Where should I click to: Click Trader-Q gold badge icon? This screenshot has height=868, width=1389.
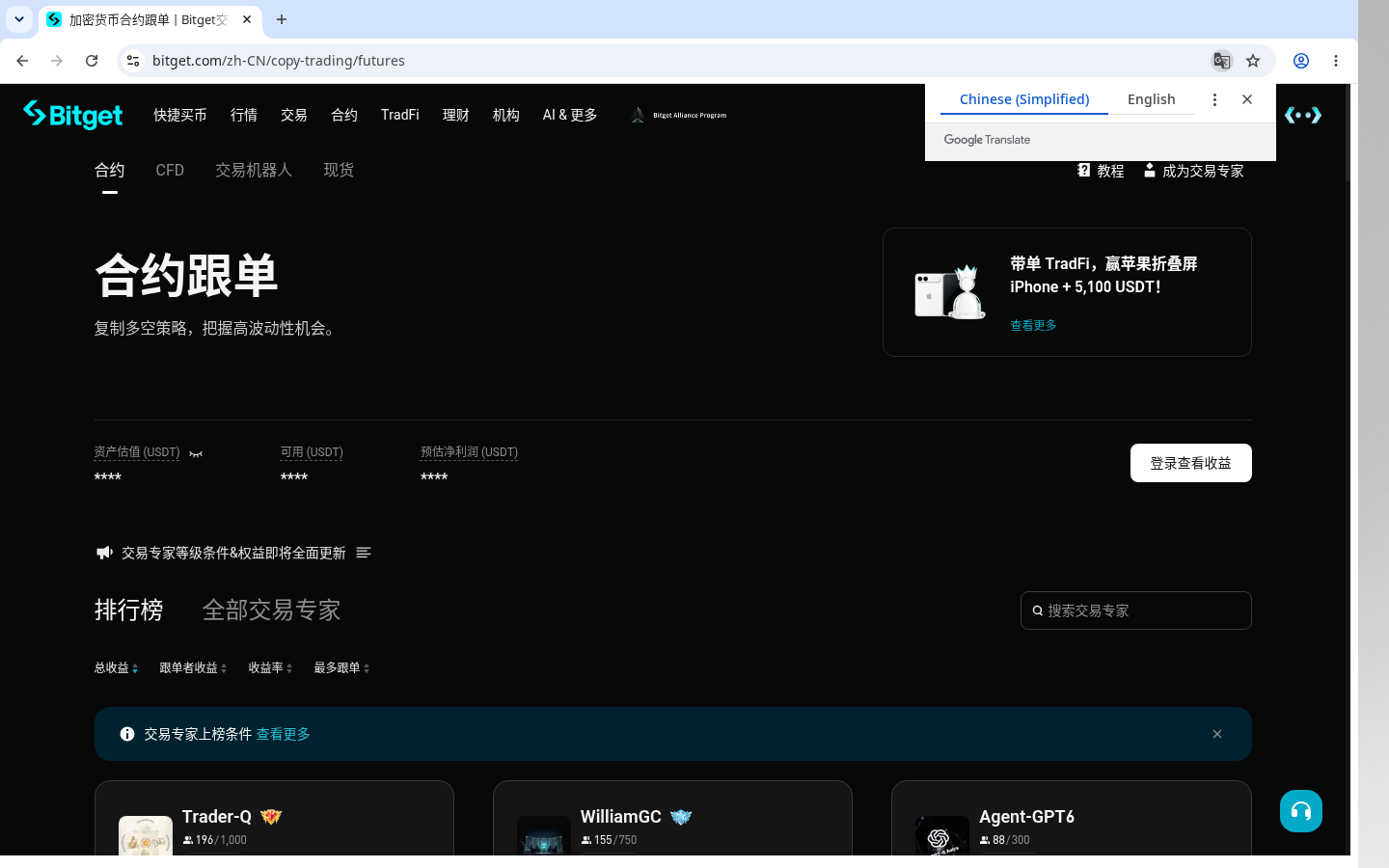pyautogui.click(x=271, y=817)
